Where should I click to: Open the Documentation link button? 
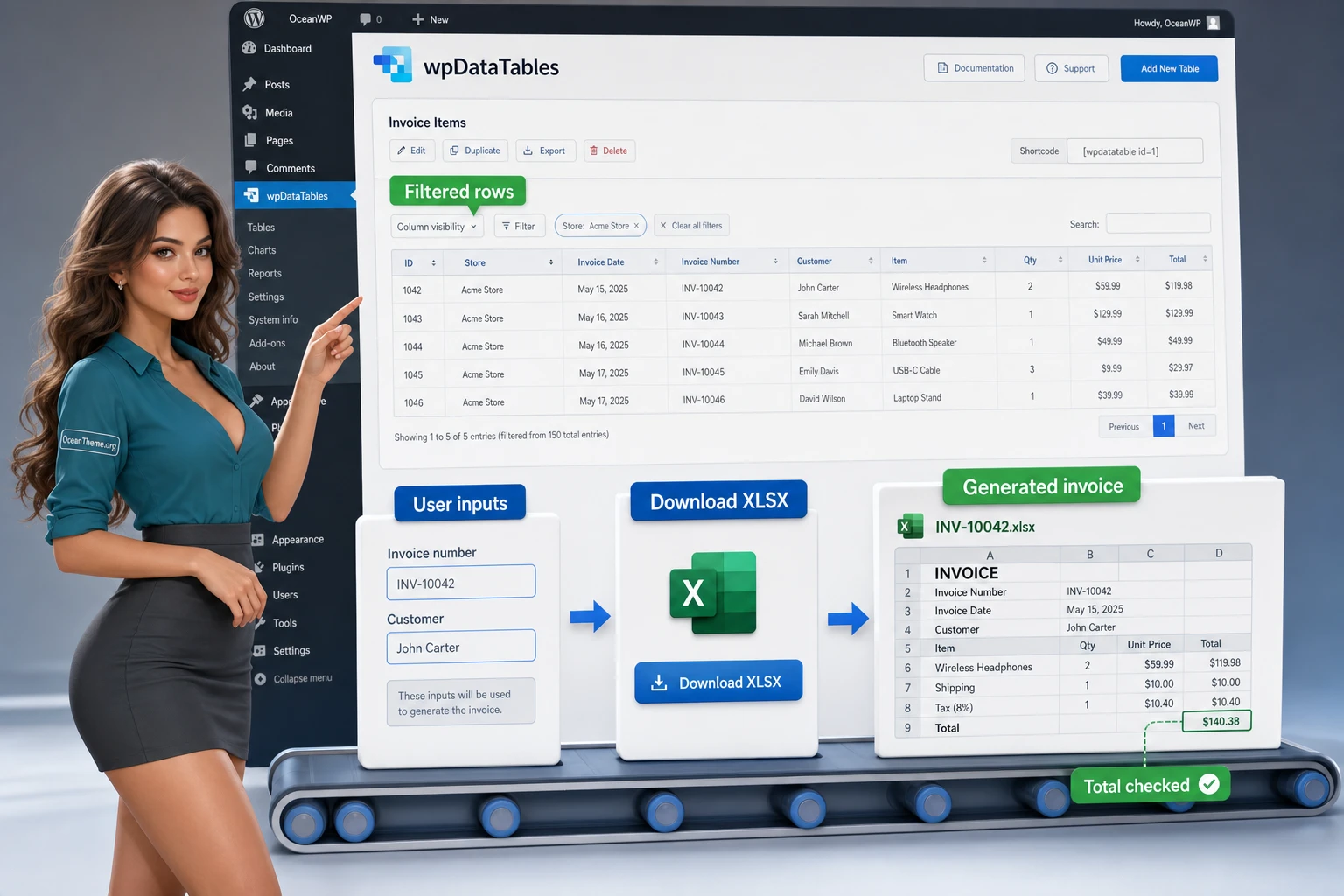click(975, 68)
